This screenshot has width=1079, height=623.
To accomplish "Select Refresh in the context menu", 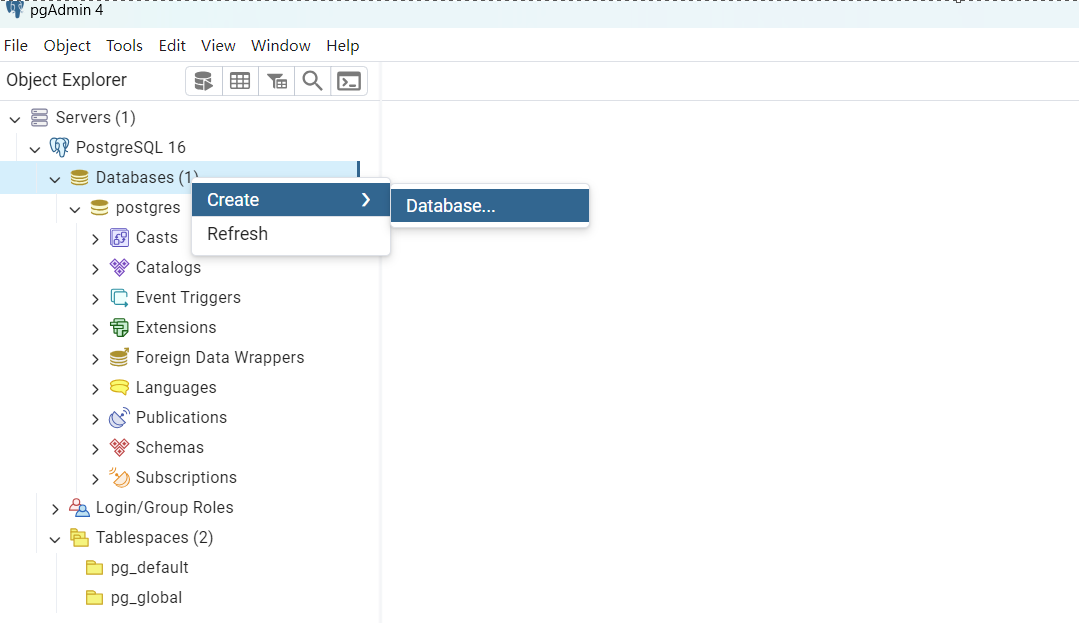I will (x=237, y=233).
